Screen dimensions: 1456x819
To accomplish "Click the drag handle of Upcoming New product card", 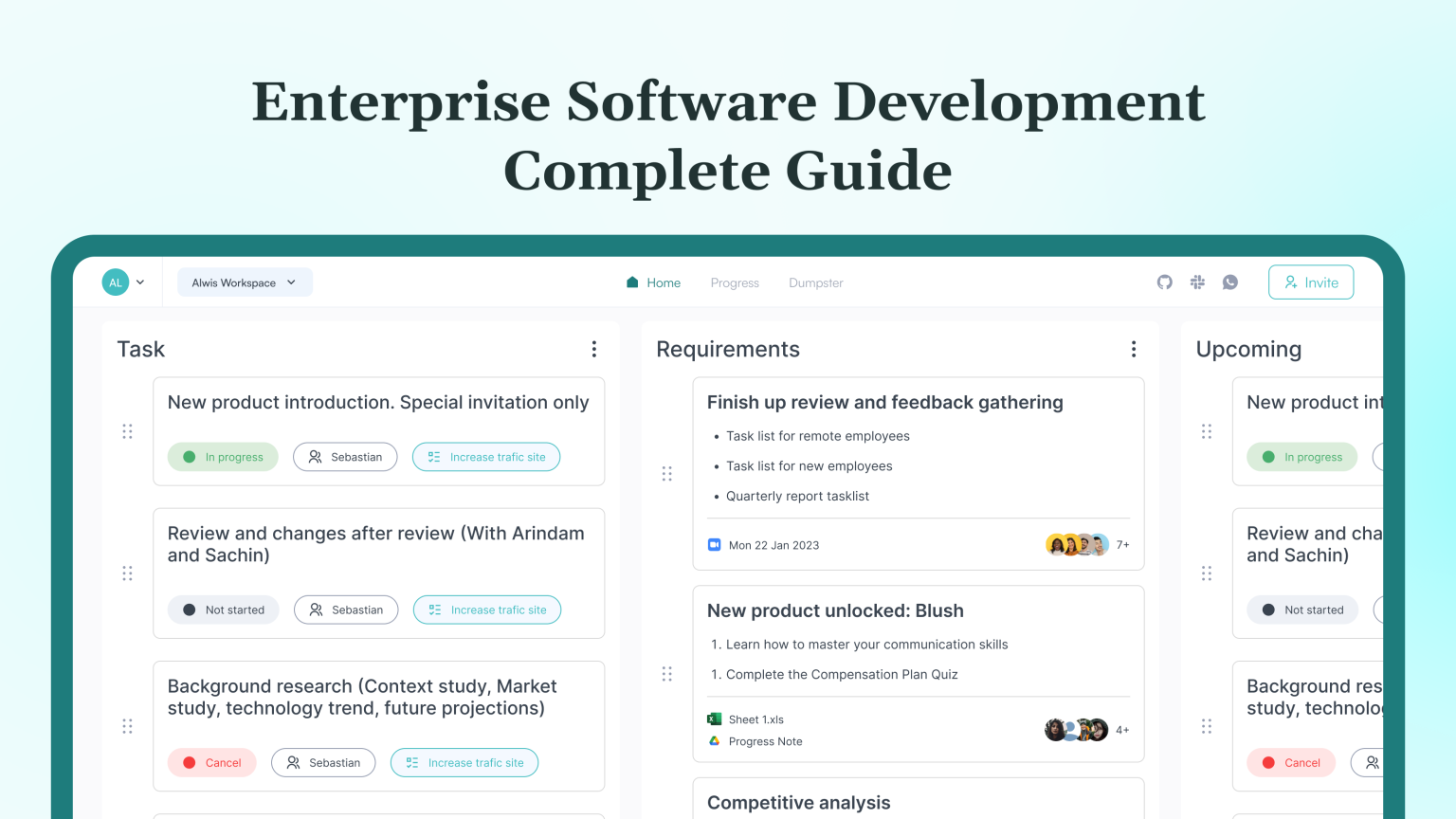I will tap(1207, 431).
